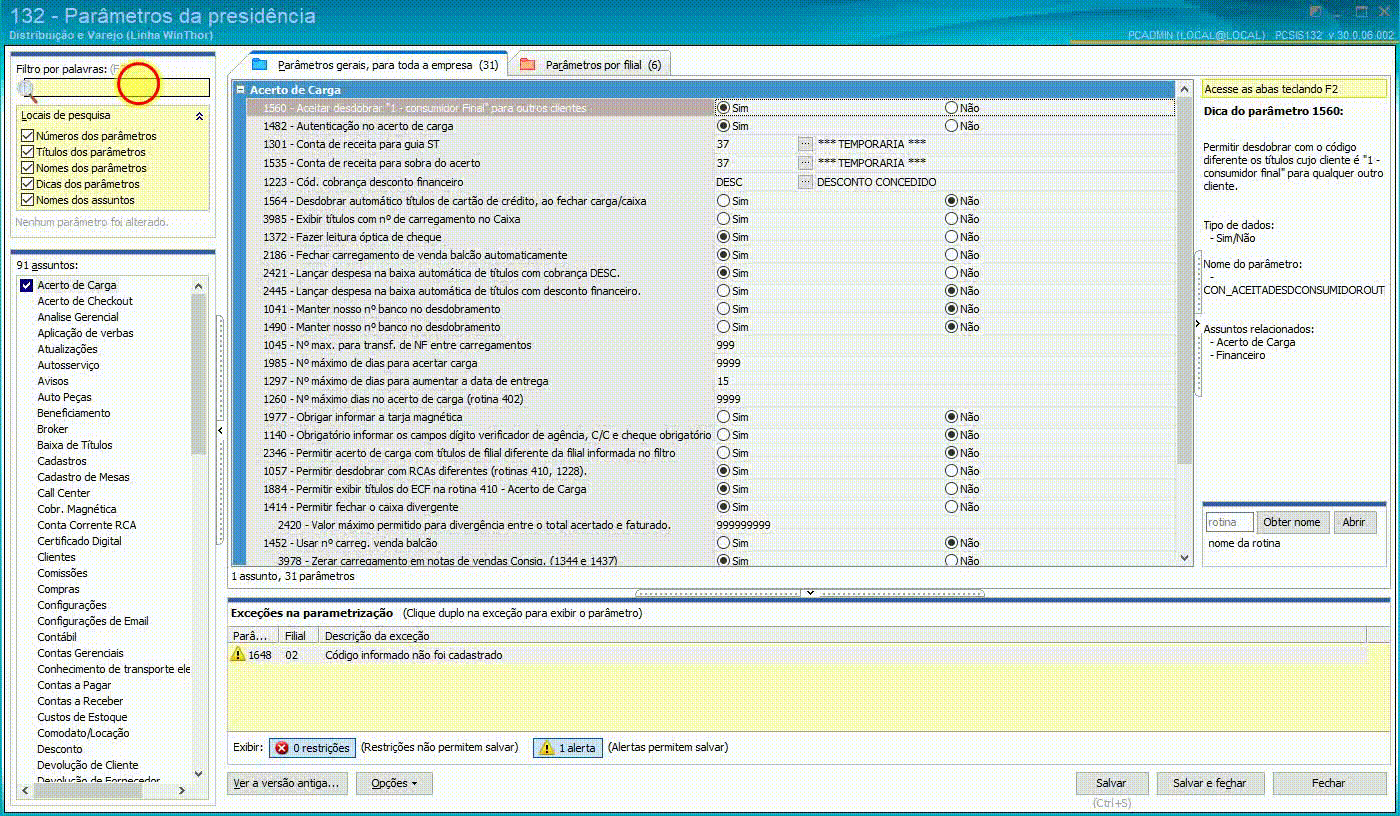Viewport: 1400px width, 816px height.
Task: Select Não for 1482 Autenticação no acerto de carga
Action: point(952,126)
